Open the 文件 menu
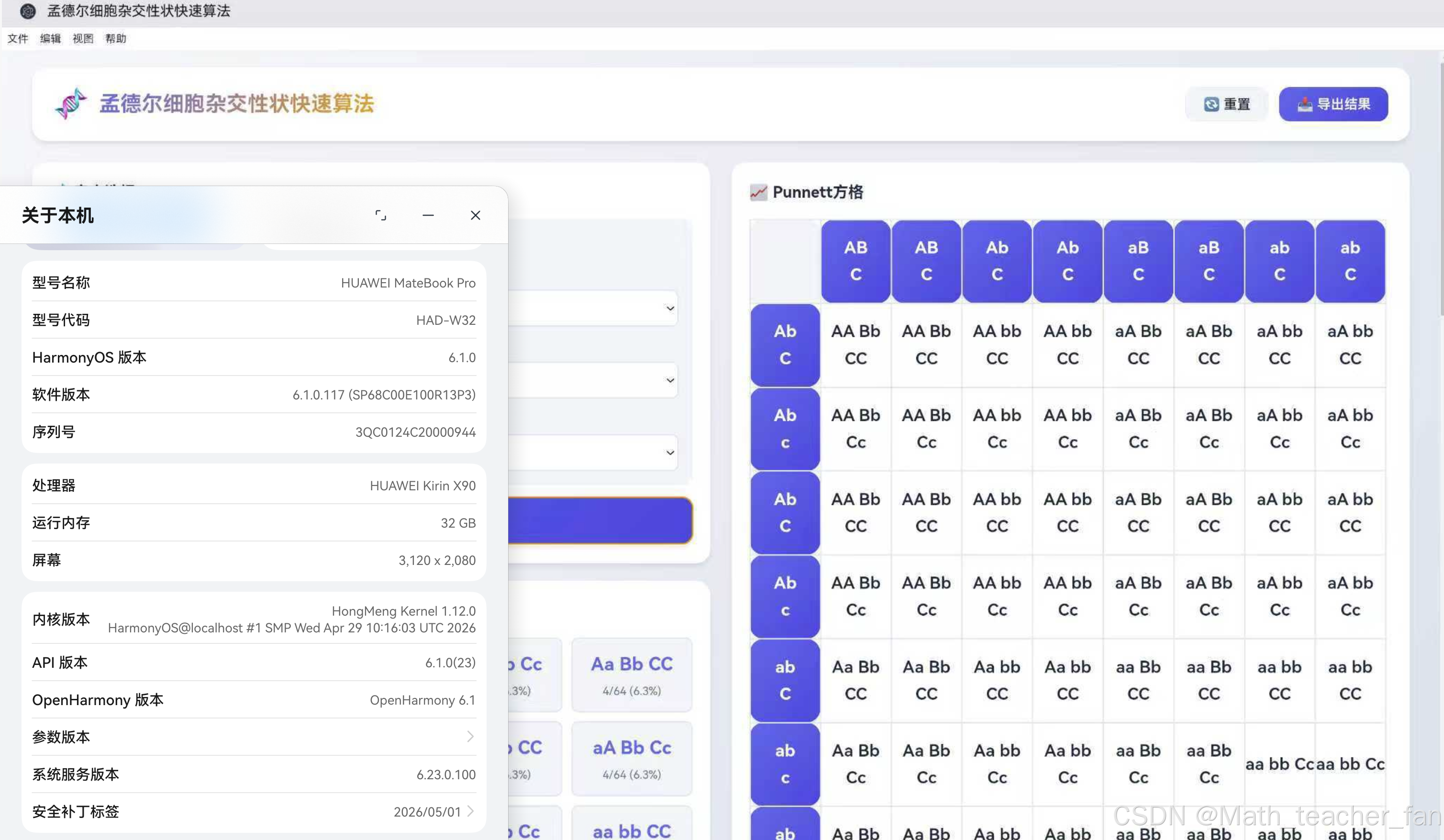This screenshot has height=840, width=1444. [x=18, y=38]
